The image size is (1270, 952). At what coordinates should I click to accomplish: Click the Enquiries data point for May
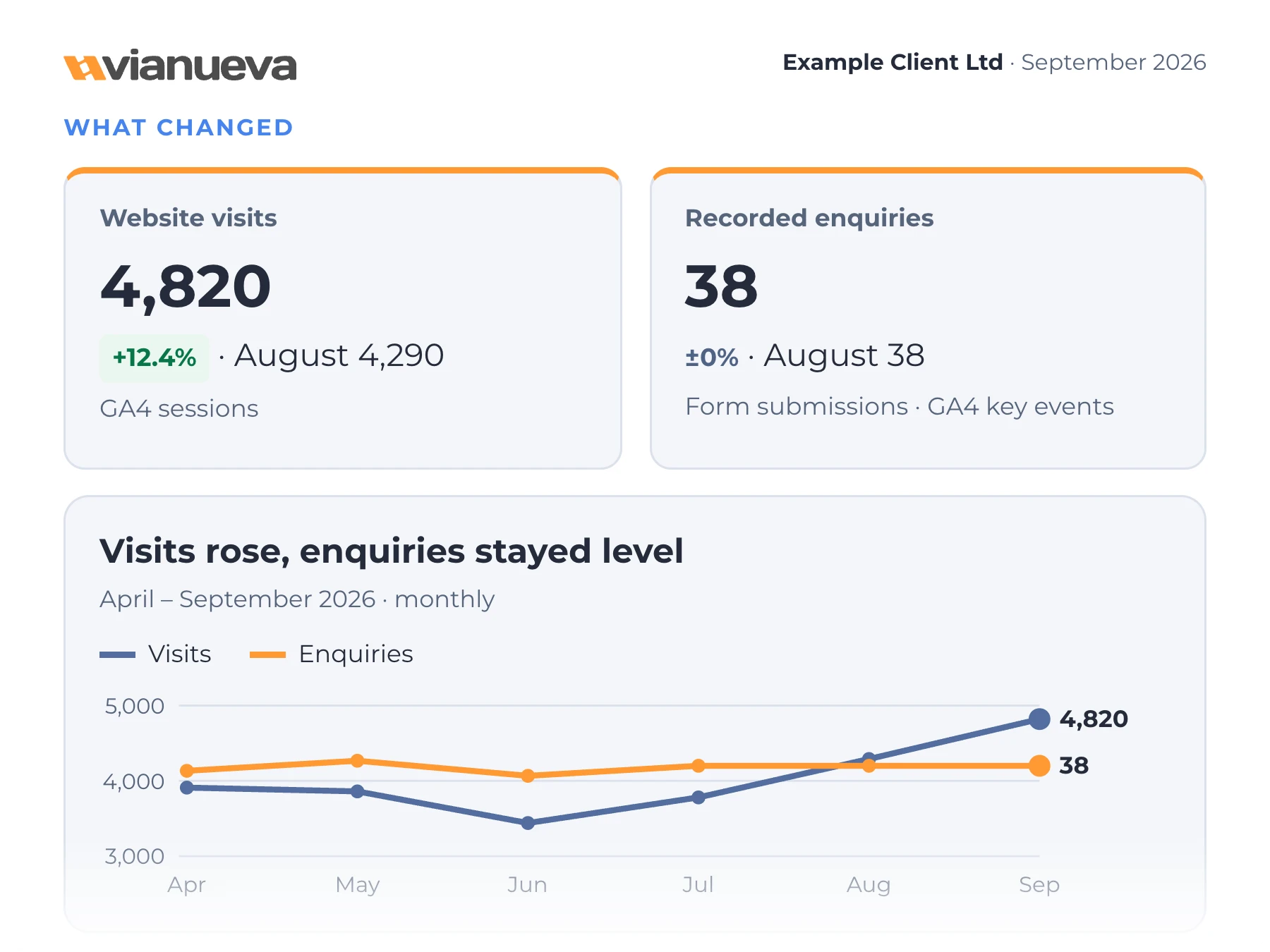(358, 761)
